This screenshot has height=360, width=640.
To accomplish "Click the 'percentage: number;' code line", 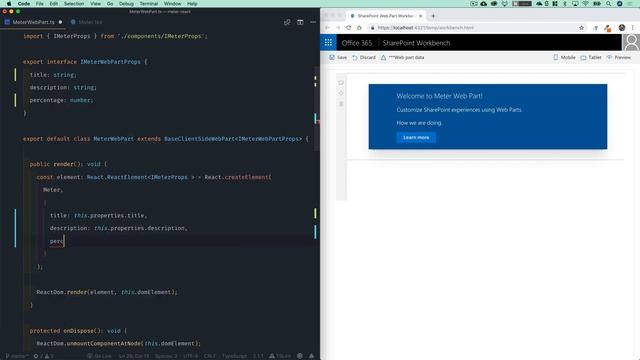I will coord(61,100).
